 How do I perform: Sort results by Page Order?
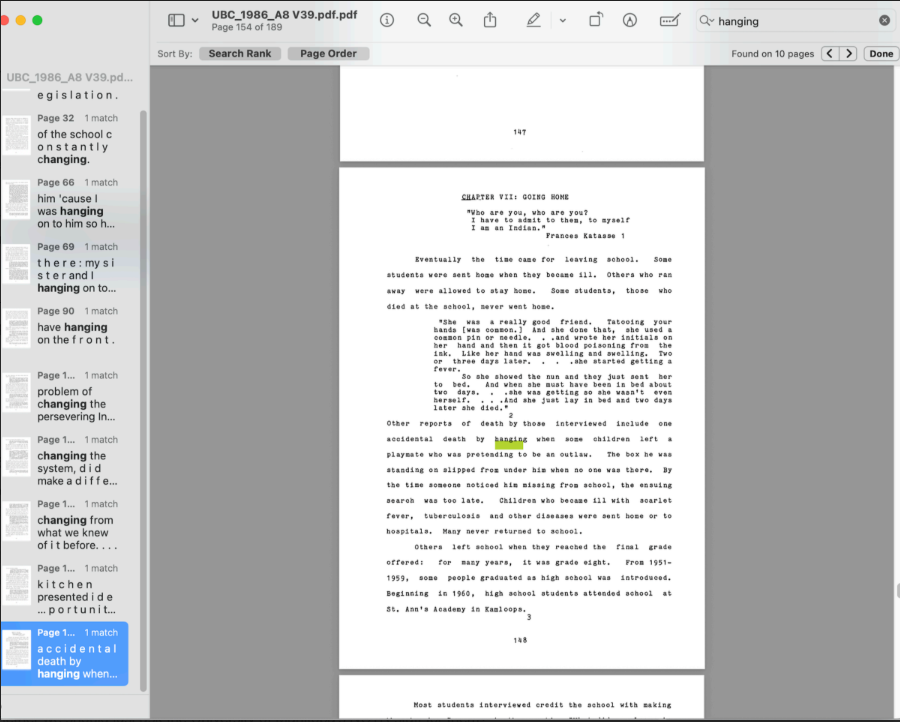click(328, 54)
